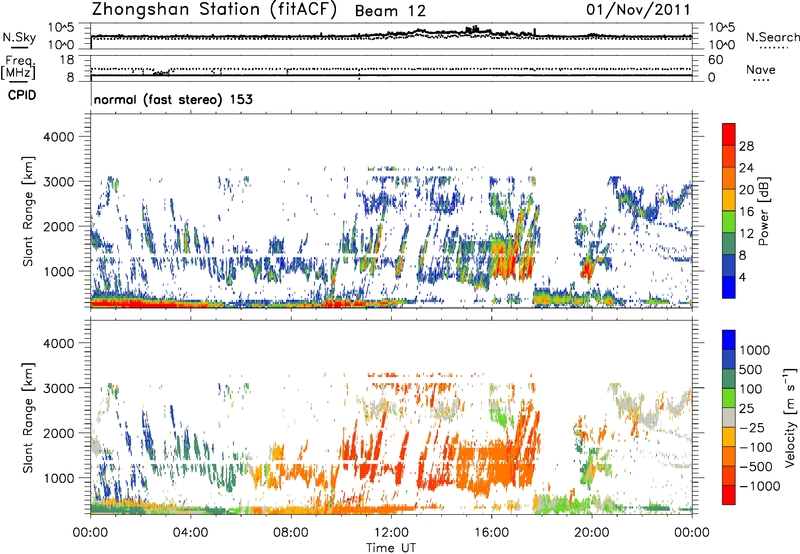Viewport: 800px width, 554px height.
Task: Click the "08:00" time tick label
Action: (291, 533)
